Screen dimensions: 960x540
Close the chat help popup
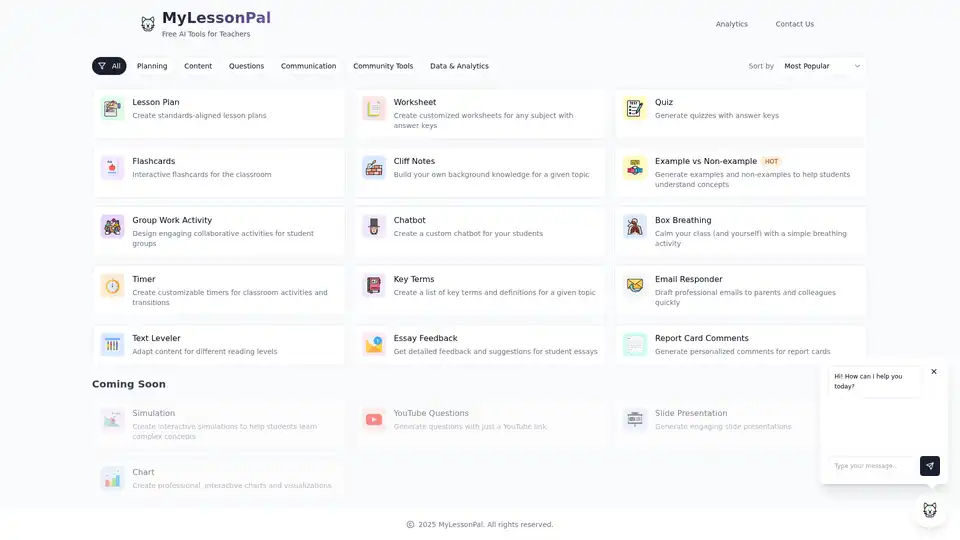click(934, 372)
